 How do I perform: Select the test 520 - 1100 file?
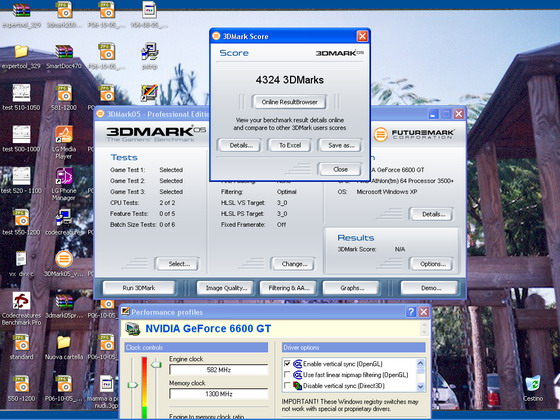pyautogui.click(x=21, y=176)
